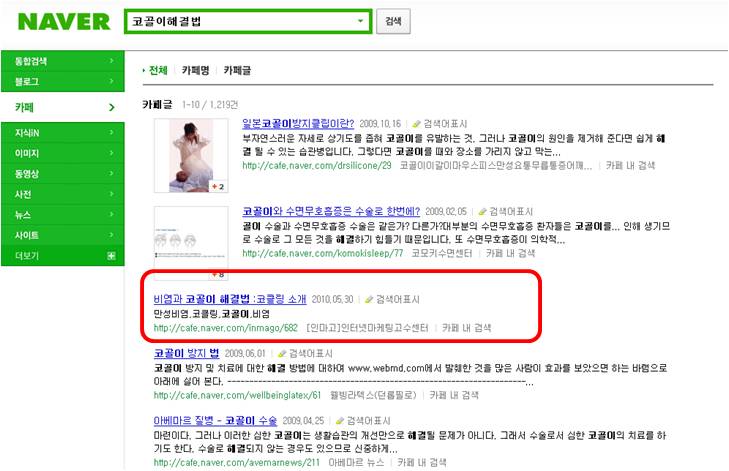Viewport: 729px width, 471px height.
Task: Click the 검색 search button
Action: pos(393,21)
